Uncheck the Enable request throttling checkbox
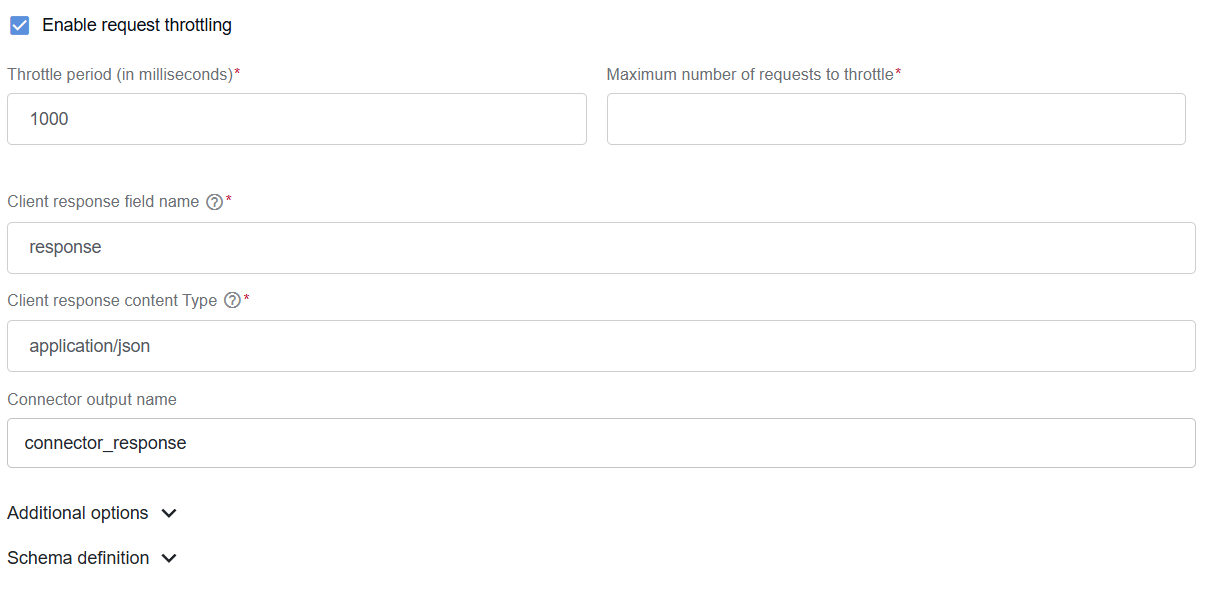Image resolution: width=1223 pixels, height=596 pixels. coord(19,25)
